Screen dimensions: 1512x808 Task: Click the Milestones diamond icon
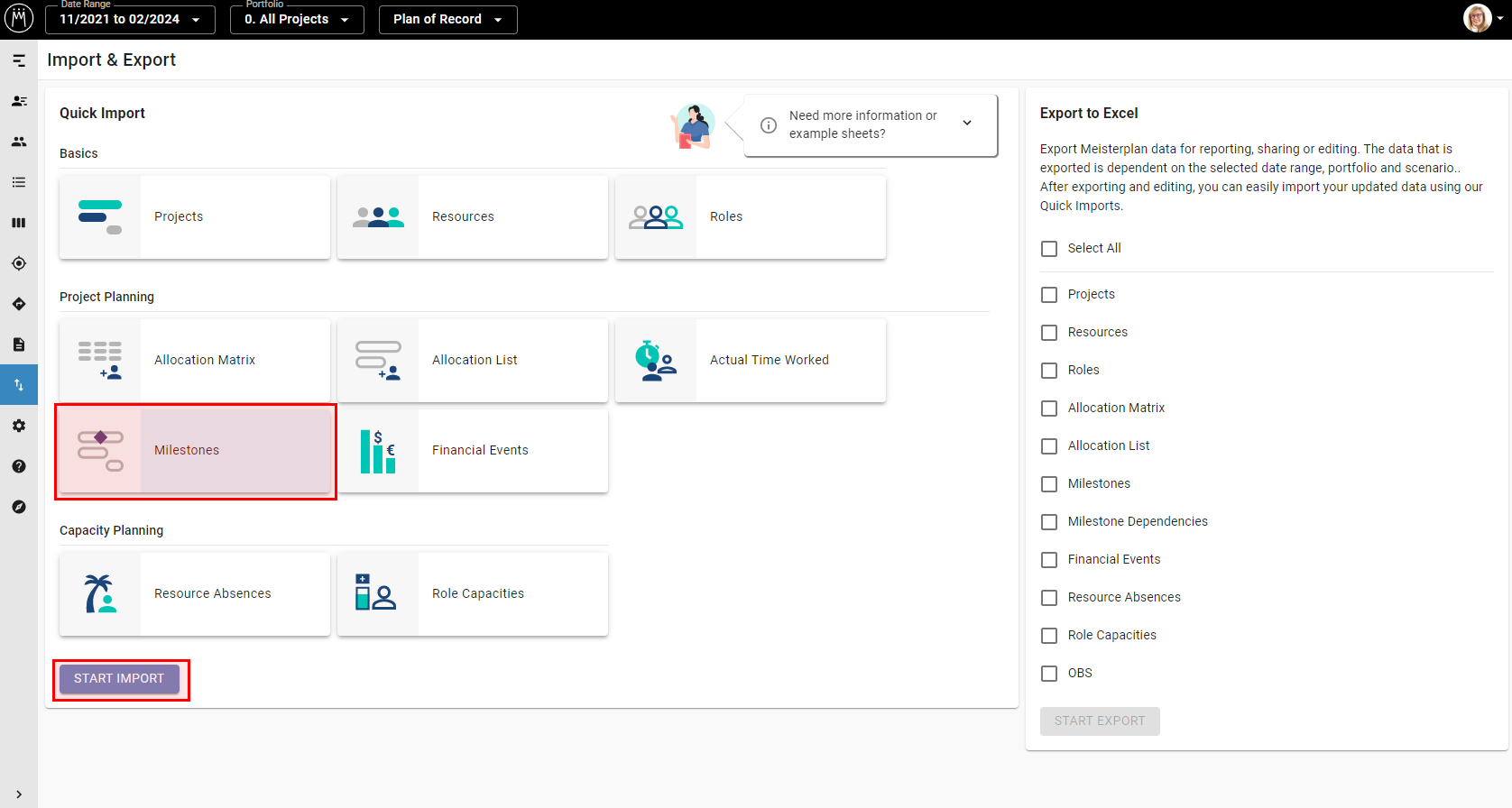[100, 451]
